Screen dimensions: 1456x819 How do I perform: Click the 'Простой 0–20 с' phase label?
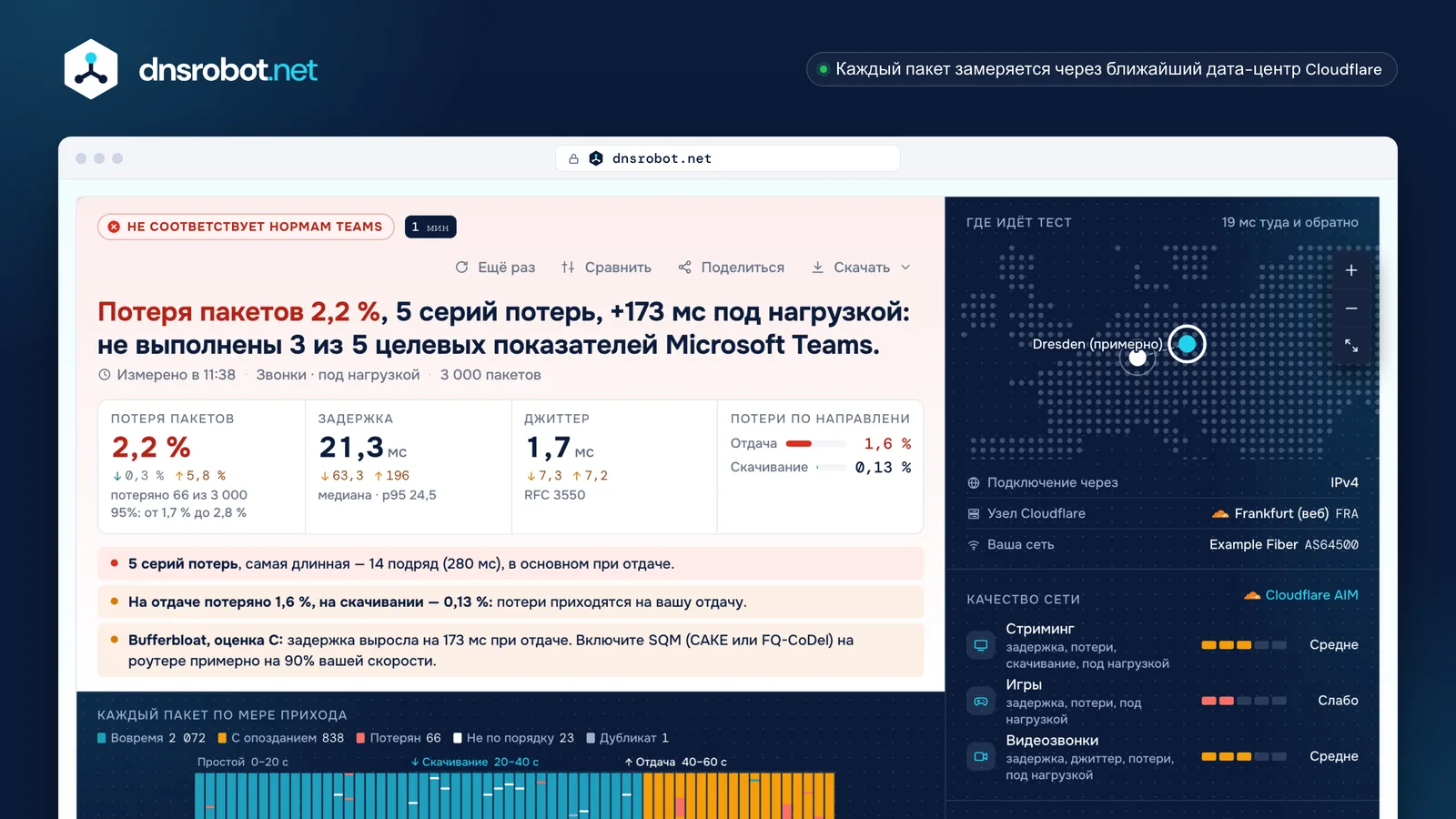coord(243,763)
